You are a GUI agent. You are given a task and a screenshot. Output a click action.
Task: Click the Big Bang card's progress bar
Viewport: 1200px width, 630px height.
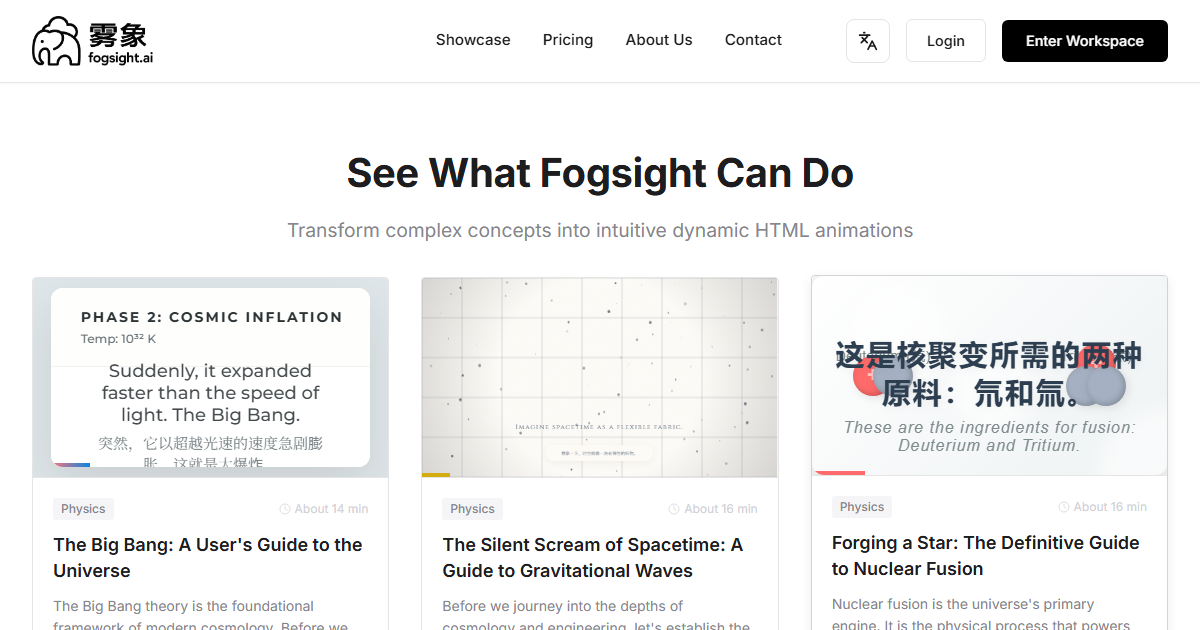click(x=71, y=465)
